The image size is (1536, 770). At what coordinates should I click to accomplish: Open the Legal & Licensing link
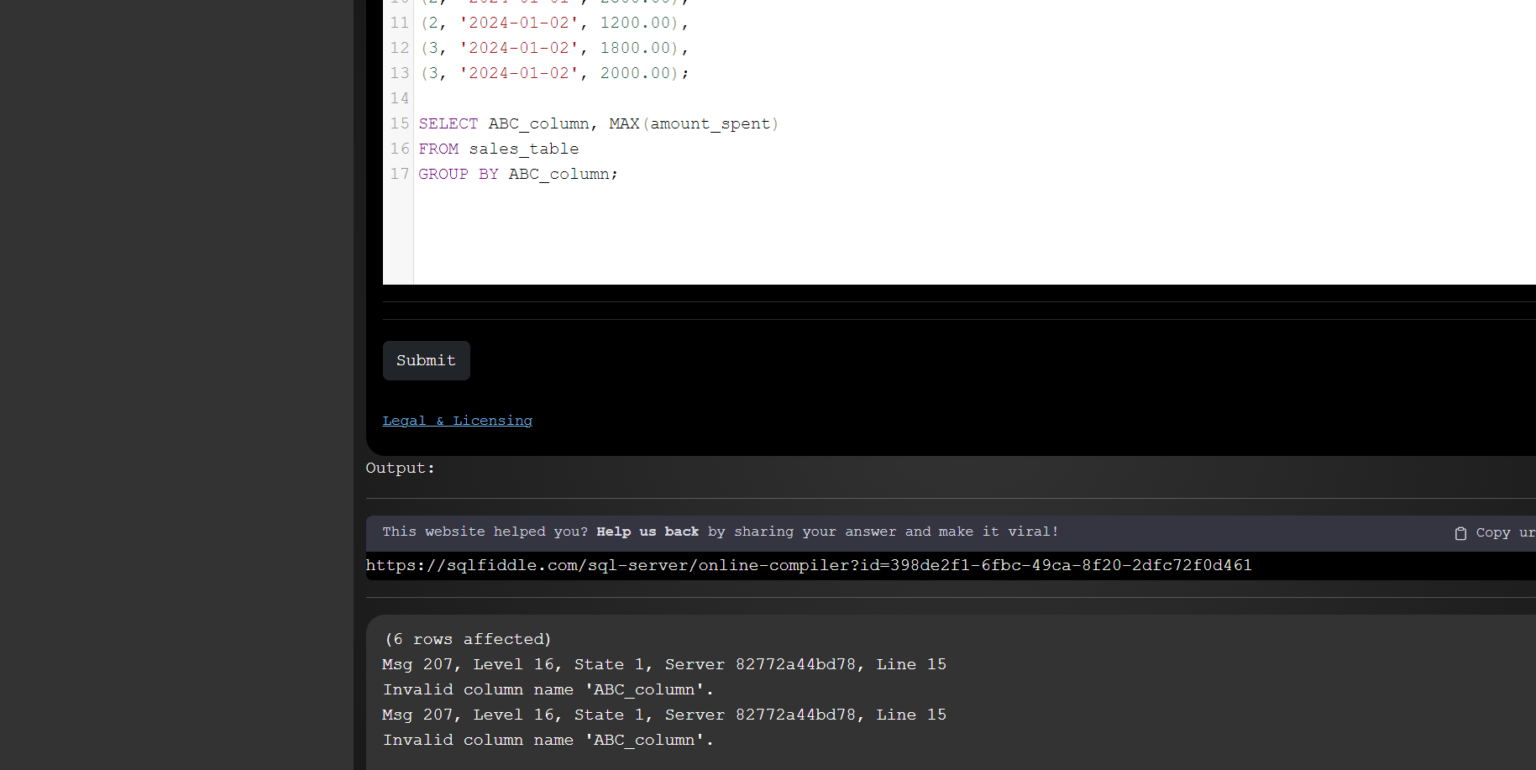point(457,420)
